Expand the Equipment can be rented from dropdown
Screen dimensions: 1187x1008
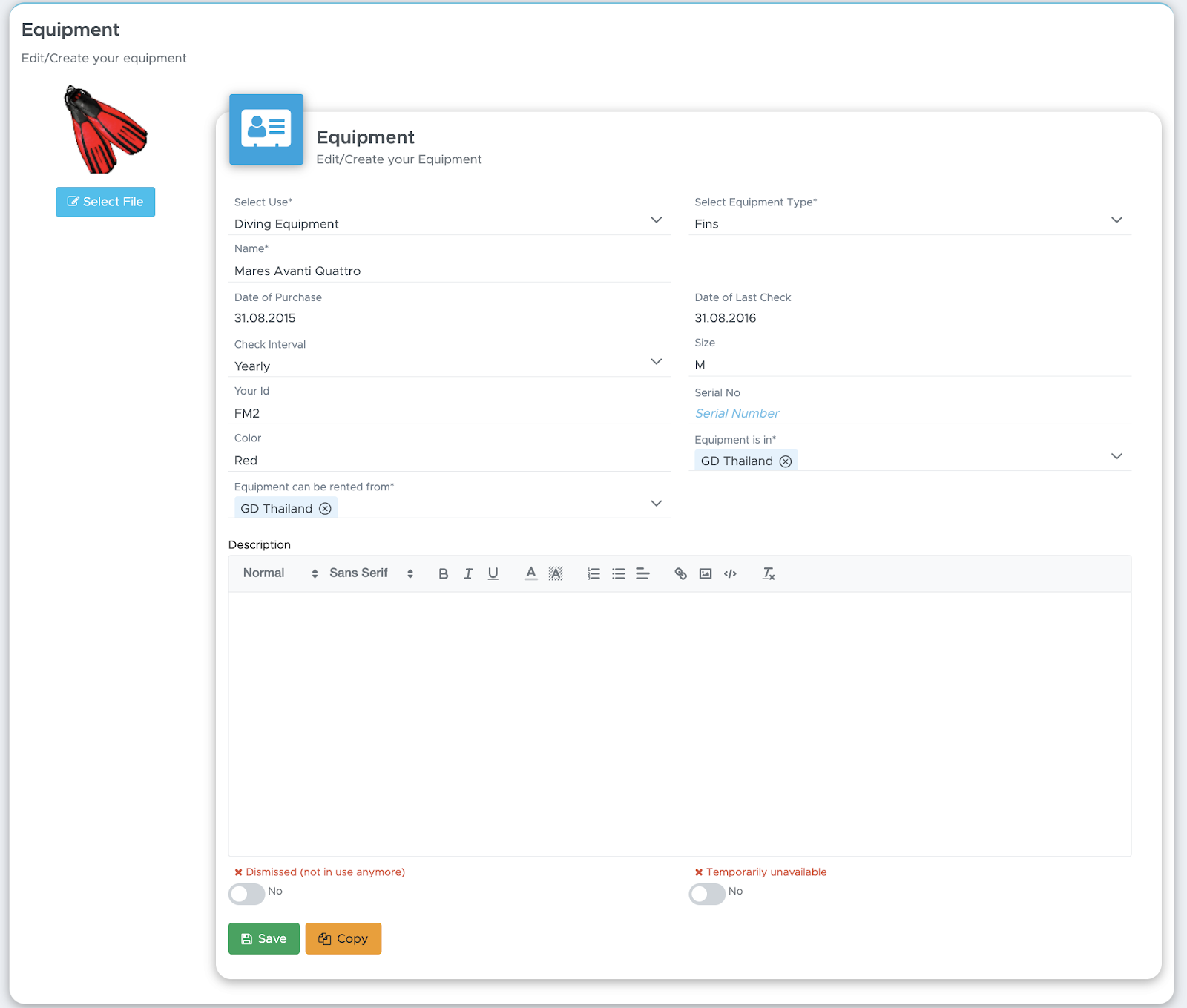(x=656, y=504)
